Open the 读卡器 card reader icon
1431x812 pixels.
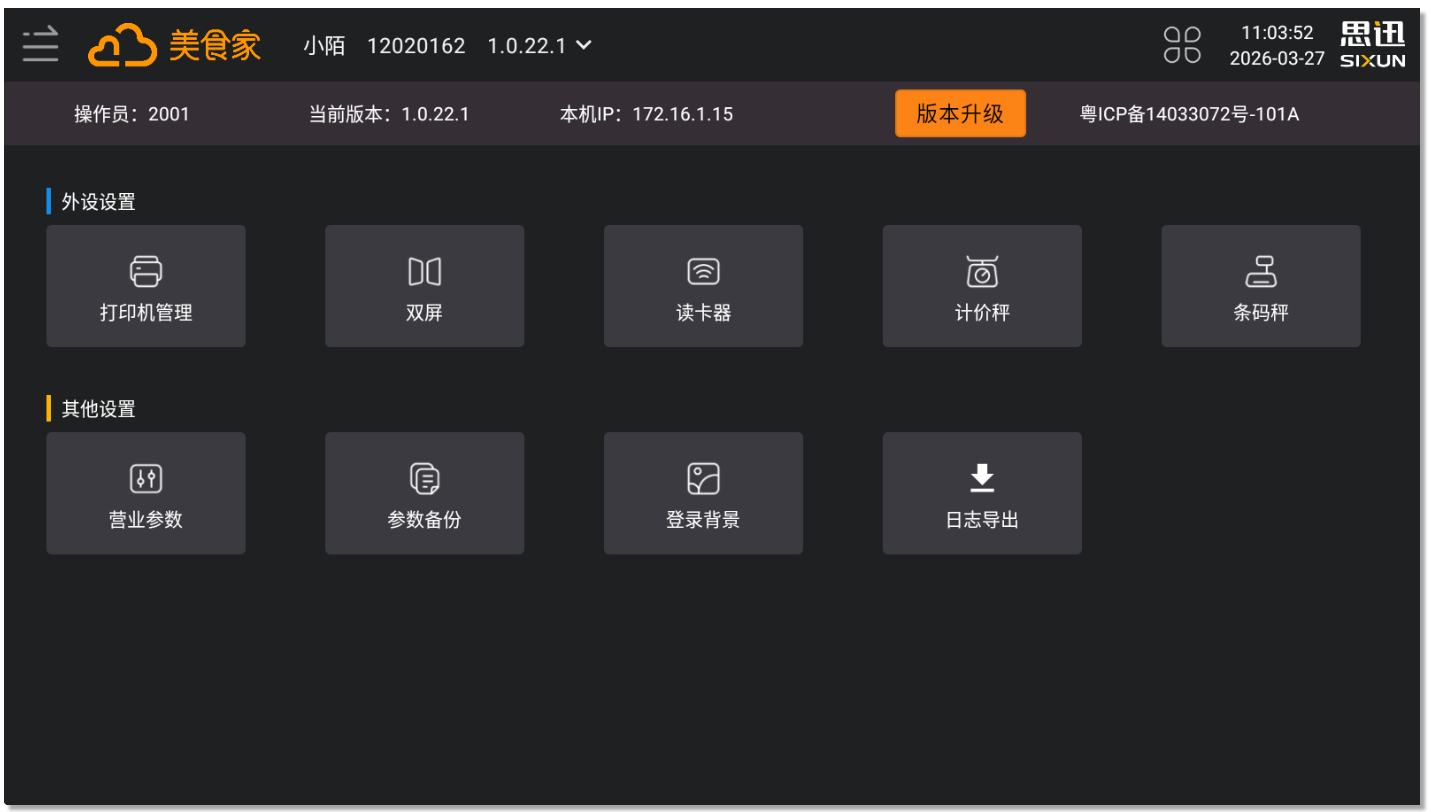703,271
